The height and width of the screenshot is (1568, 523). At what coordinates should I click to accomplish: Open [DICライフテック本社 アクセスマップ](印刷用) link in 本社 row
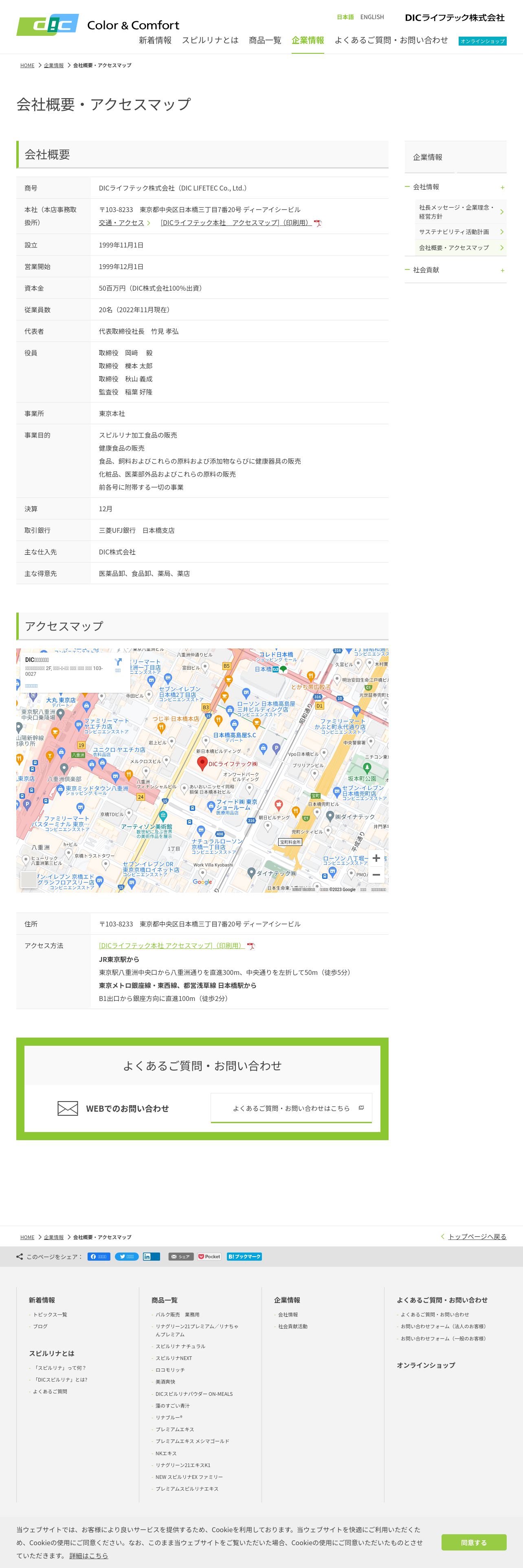click(x=236, y=223)
